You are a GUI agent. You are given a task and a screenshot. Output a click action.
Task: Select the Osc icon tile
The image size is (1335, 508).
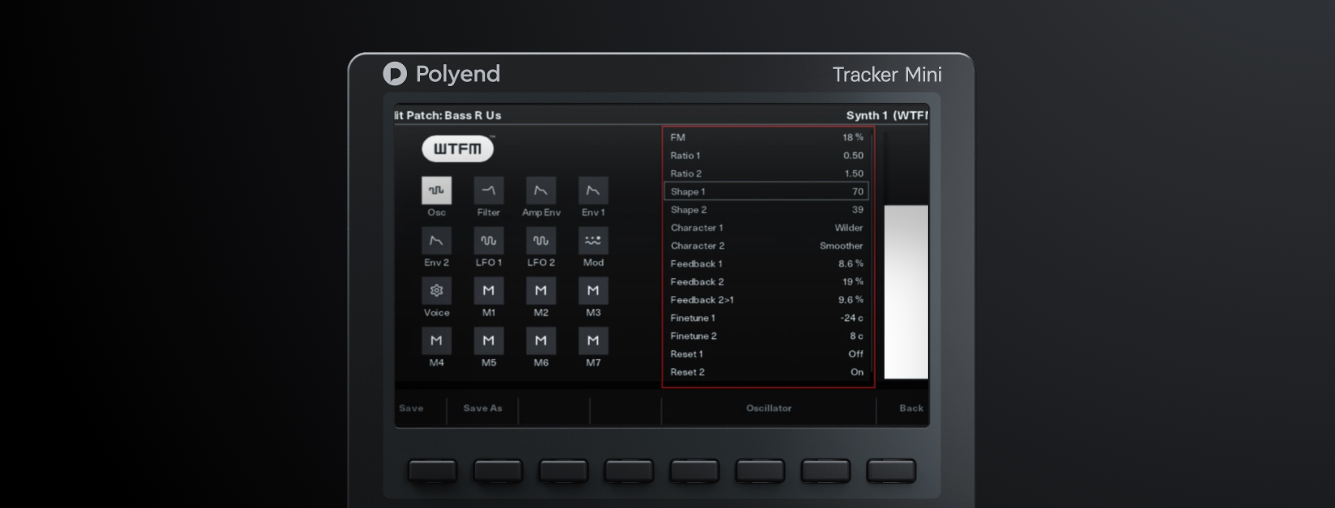pos(437,190)
